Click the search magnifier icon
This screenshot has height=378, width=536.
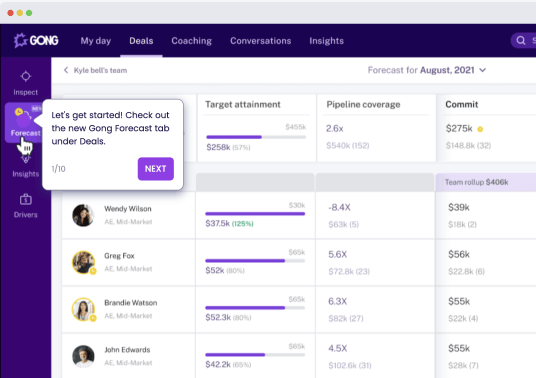click(x=521, y=41)
